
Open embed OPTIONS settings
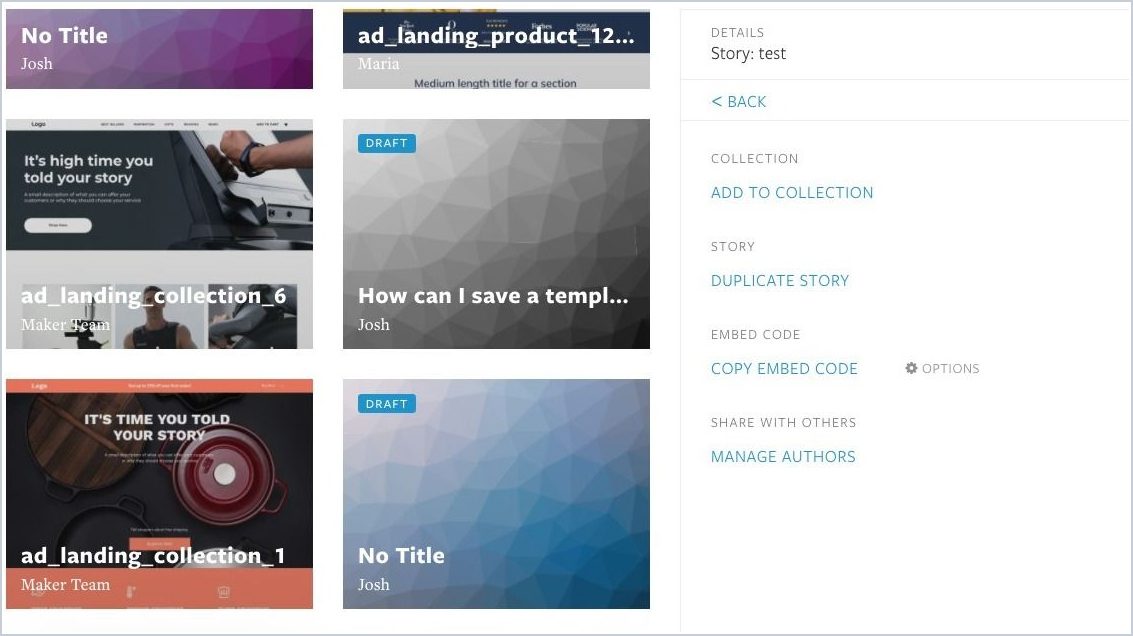(x=942, y=369)
